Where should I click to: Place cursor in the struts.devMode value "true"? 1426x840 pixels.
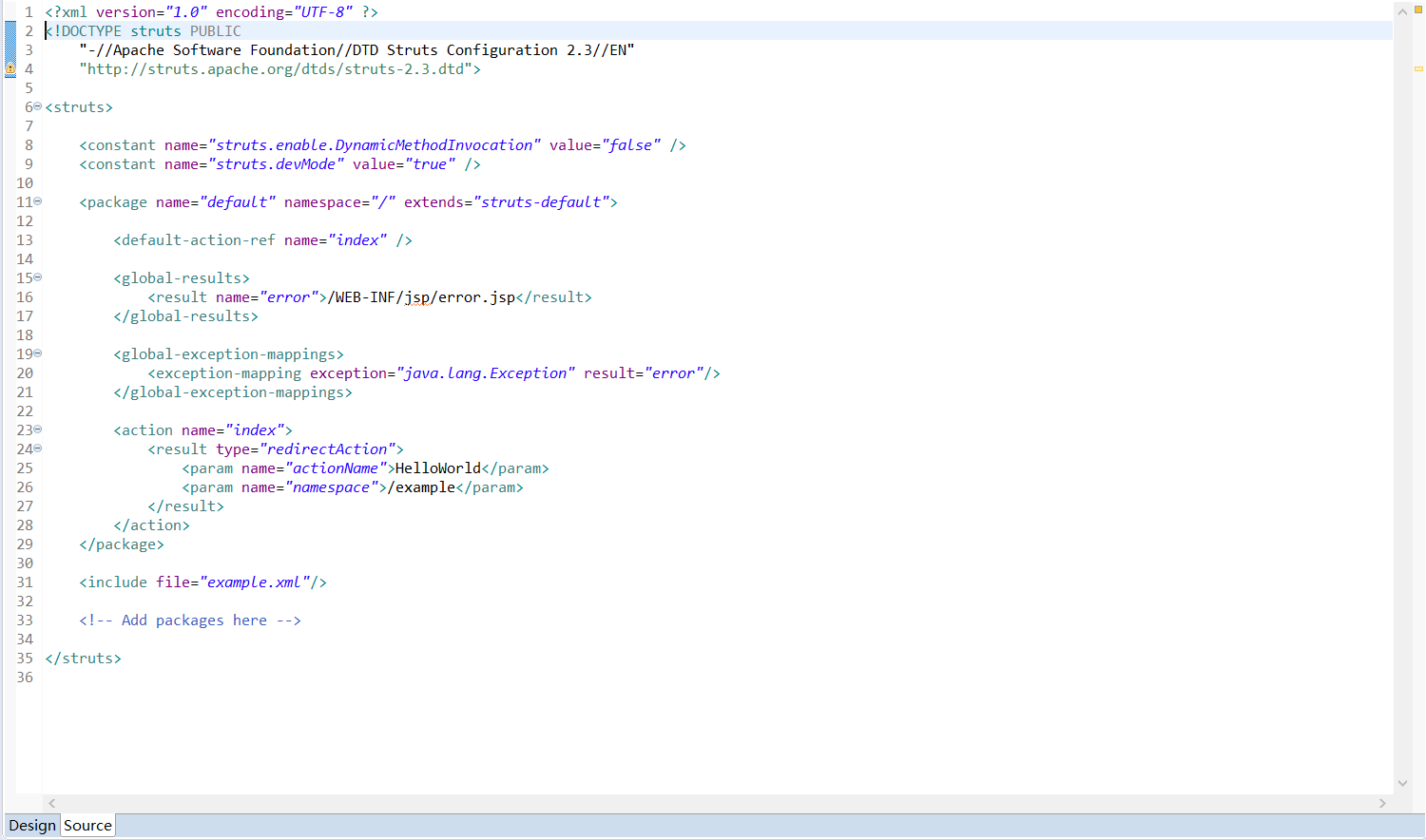[x=430, y=164]
